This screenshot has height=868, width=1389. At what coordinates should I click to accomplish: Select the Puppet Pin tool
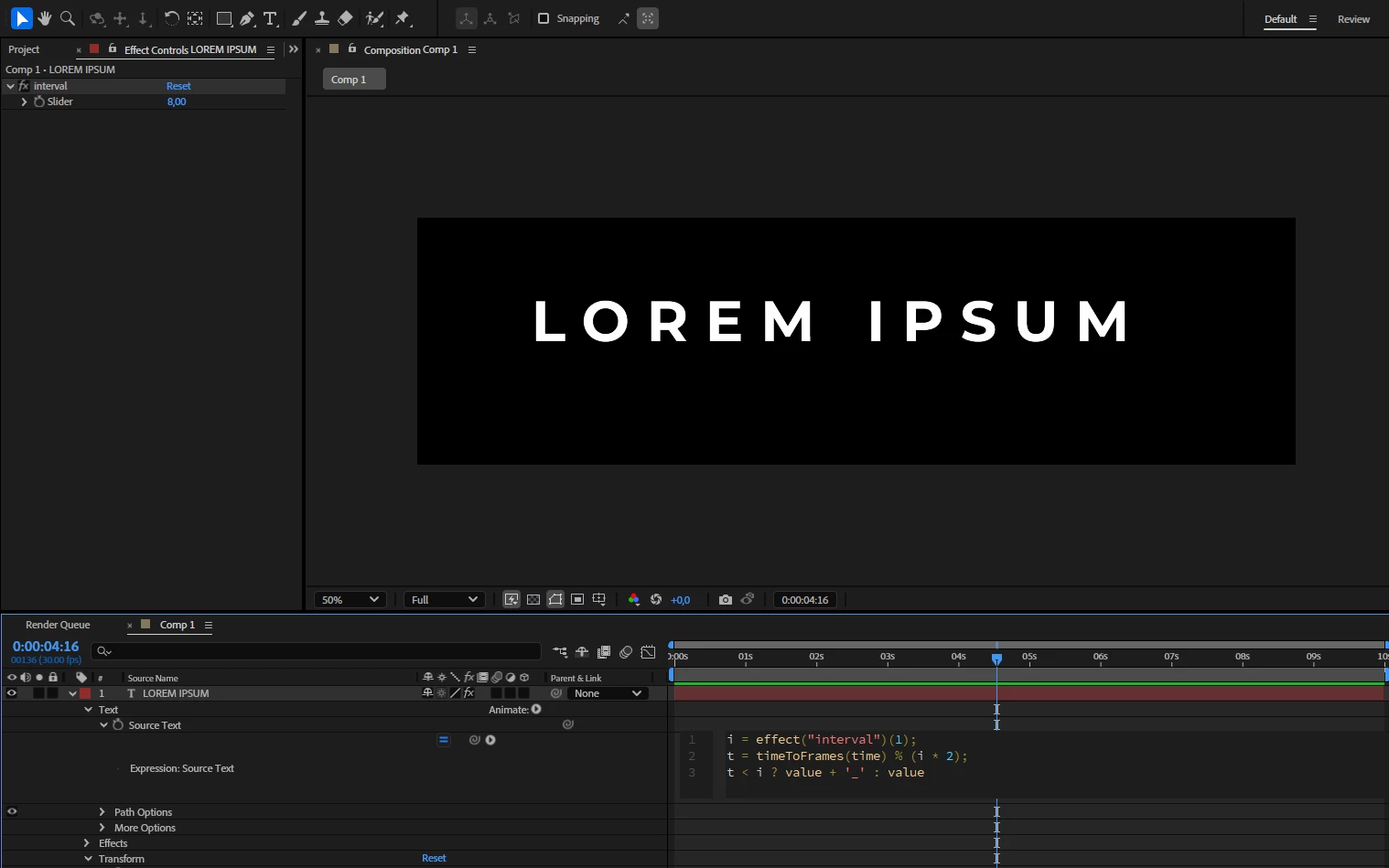tap(403, 18)
